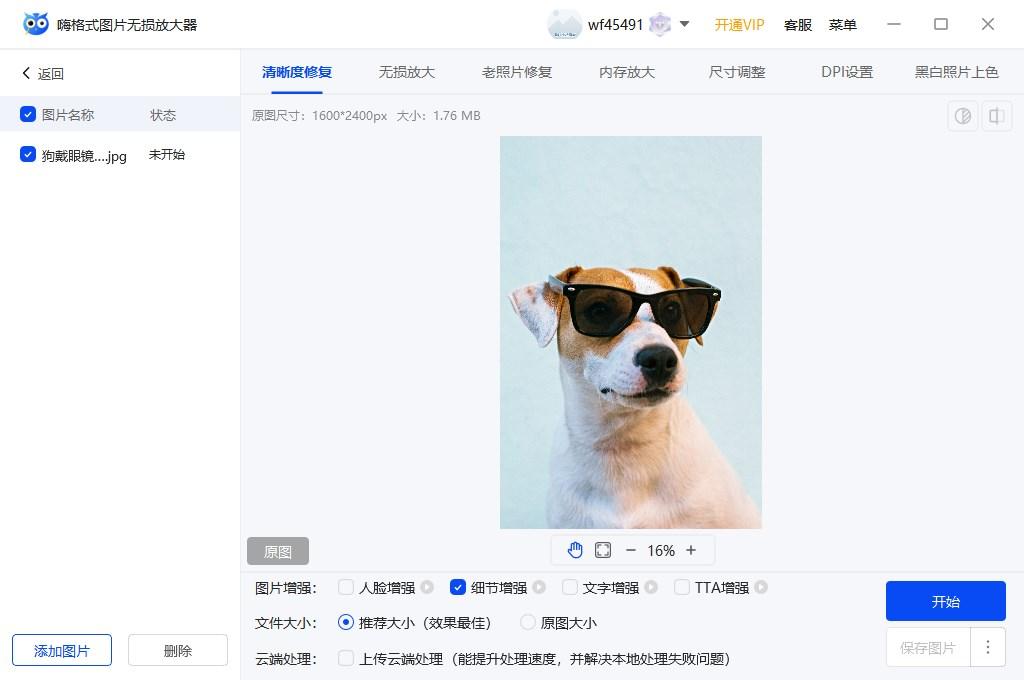Open the info tooltip beside 细节增强
Image resolution: width=1024 pixels, height=680 pixels.
[x=538, y=587]
